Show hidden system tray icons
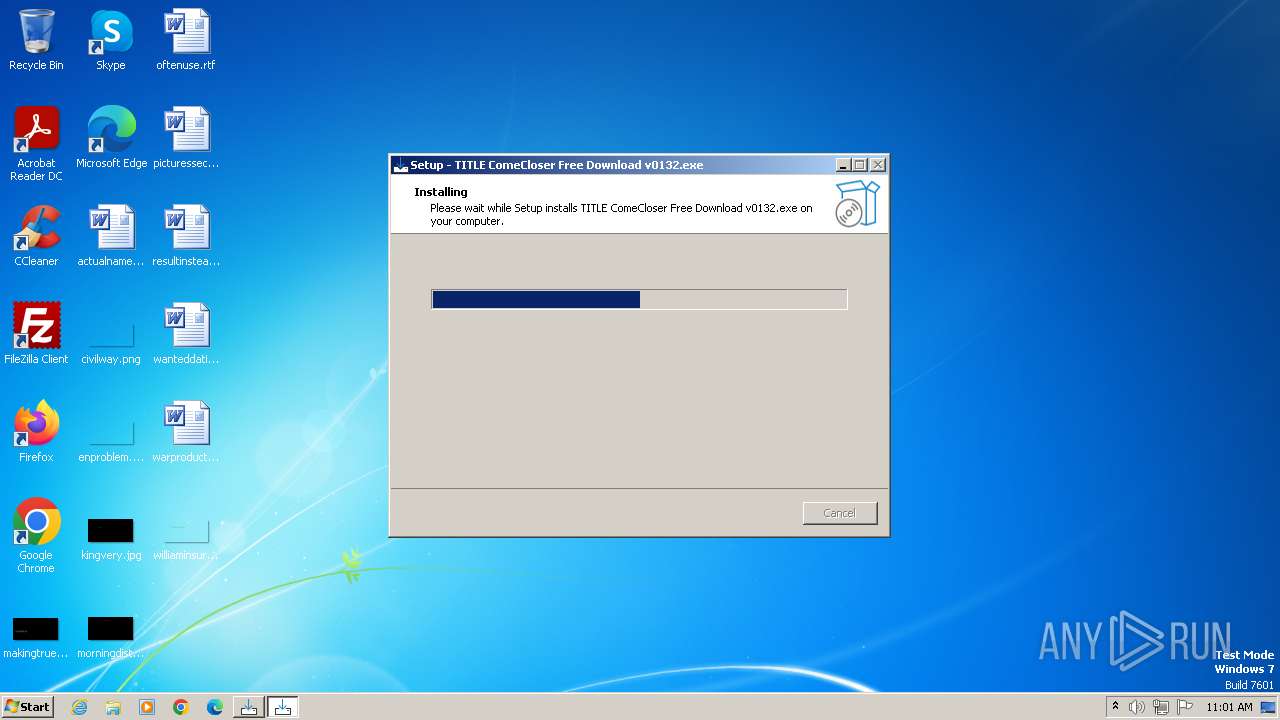The image size is (1280, 720). [x=1115, y=707]
